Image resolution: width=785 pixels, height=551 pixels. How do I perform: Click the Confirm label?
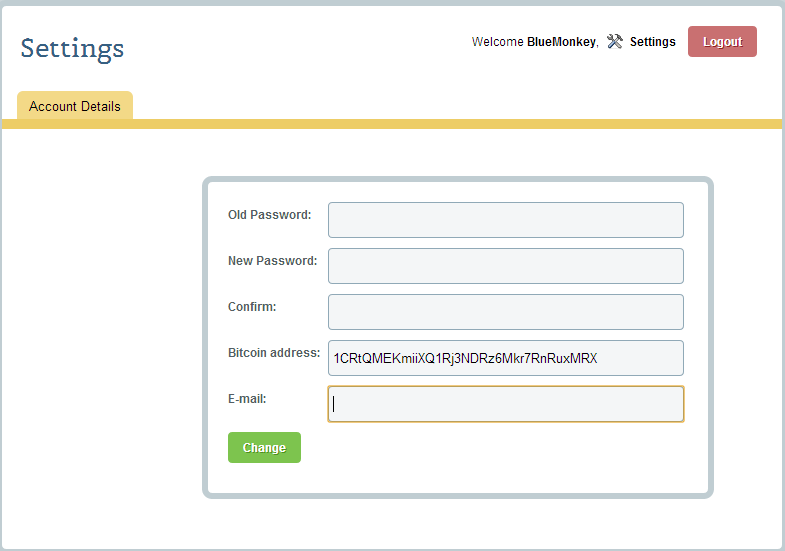click(252, 307)
